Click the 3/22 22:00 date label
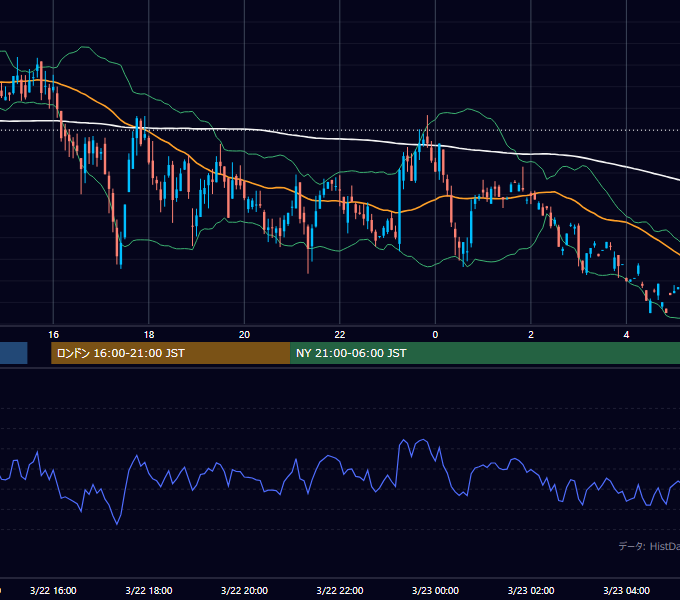This screenshot has height=600, width=680. (x=340, y=590)
